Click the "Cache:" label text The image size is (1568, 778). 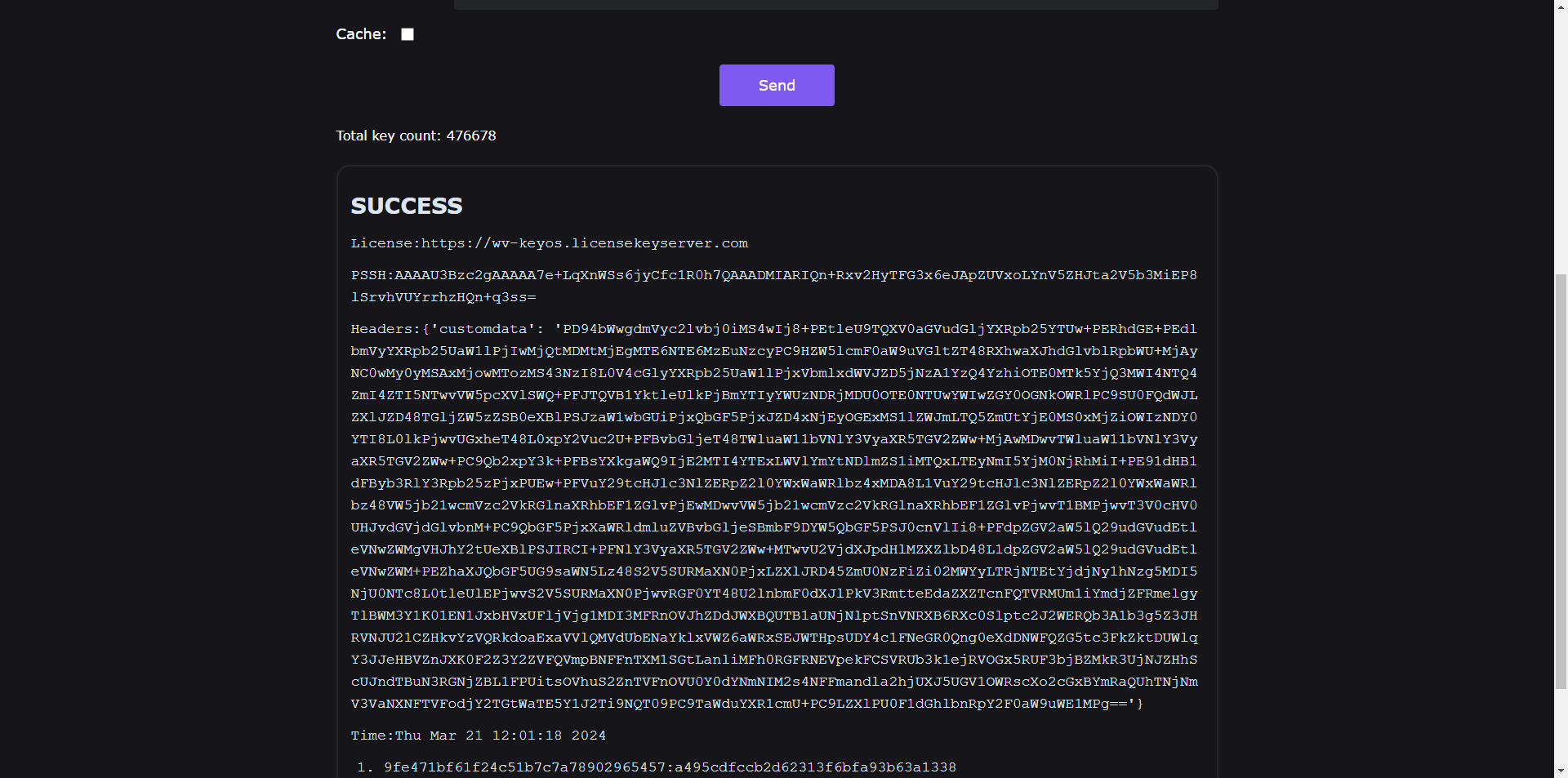pos(361,34)
